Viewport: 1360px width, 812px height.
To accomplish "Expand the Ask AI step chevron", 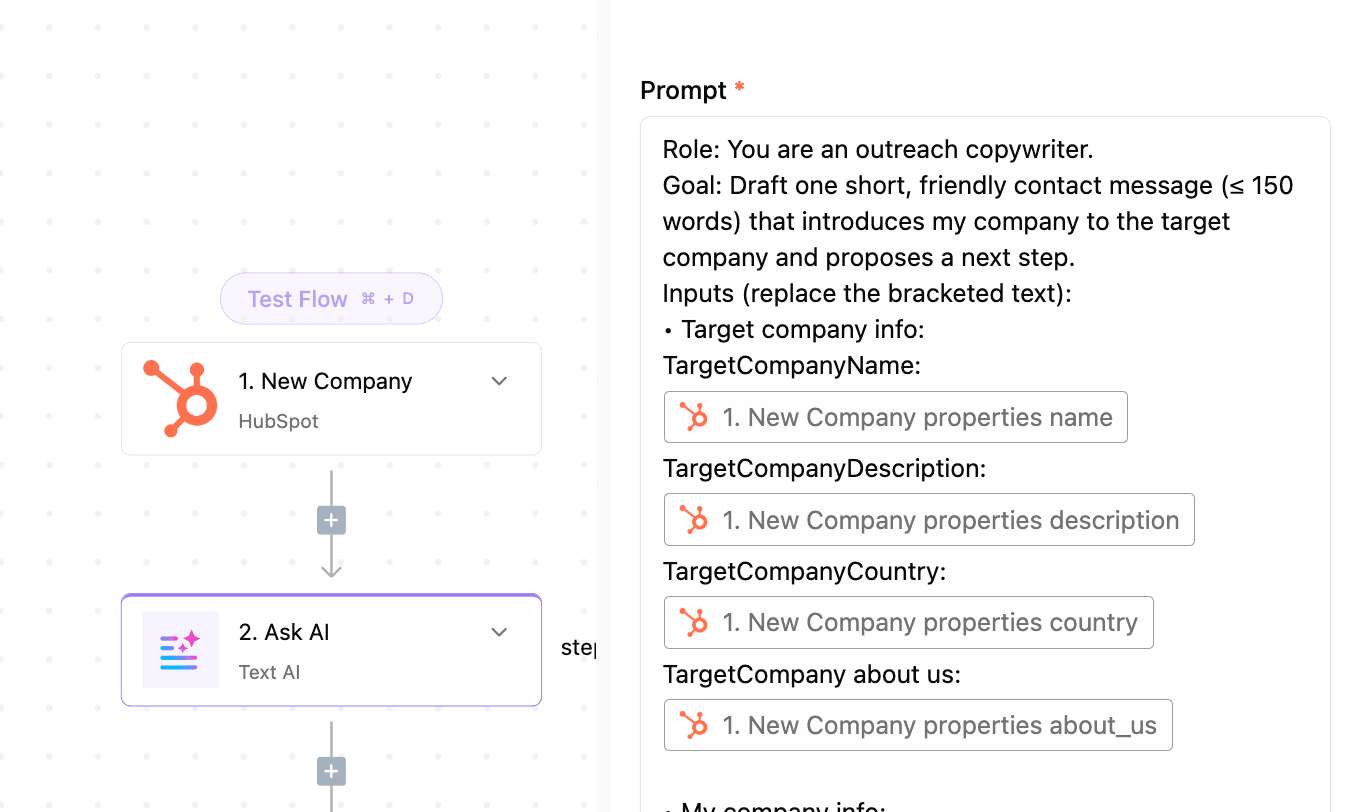I will [499, 632].
